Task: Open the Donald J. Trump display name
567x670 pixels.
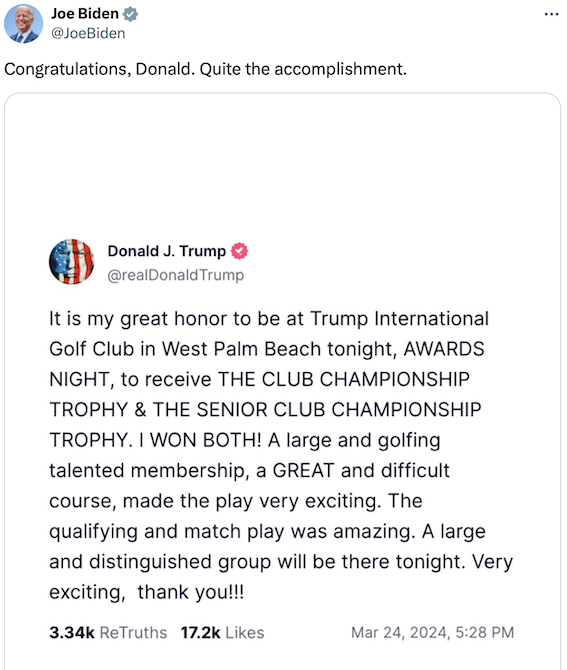Action: click(x=167, y=251)
